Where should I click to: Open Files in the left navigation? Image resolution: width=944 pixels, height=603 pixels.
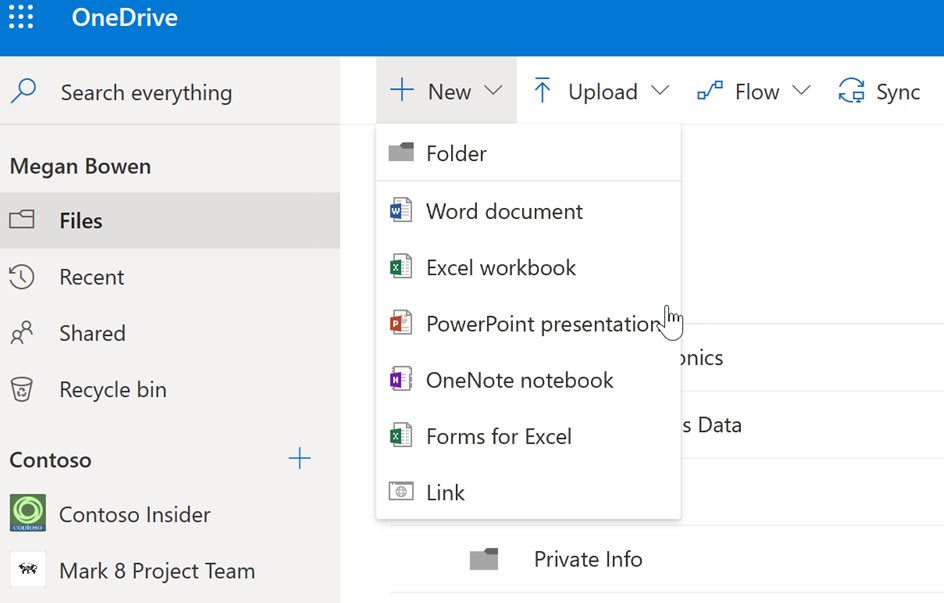pos(170,220)
